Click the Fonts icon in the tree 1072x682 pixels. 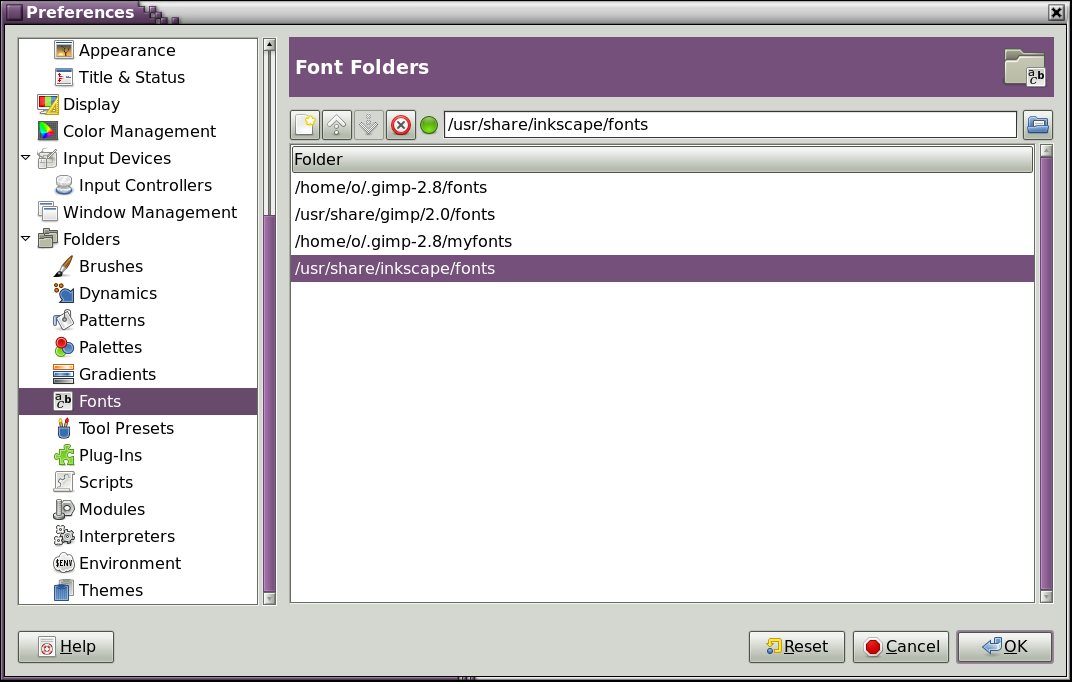click(64, 401)
